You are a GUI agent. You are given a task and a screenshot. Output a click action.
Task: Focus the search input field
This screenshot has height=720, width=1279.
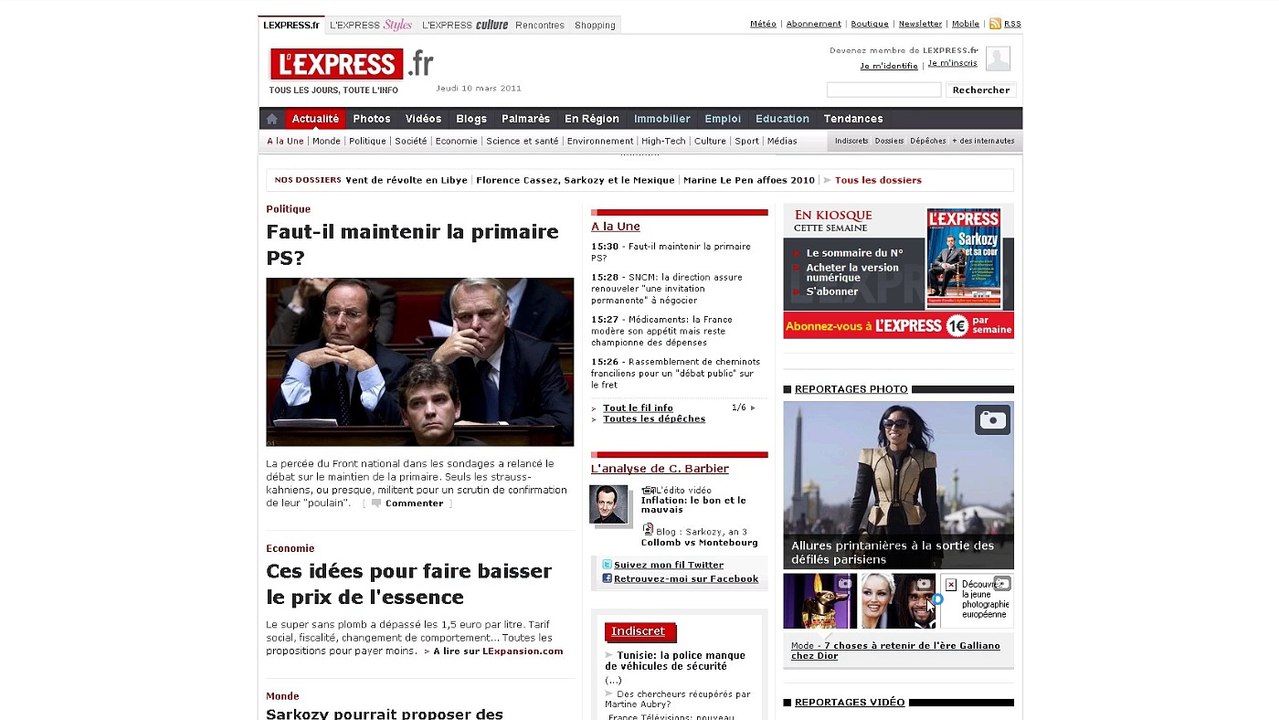pyautogui.click(x=883, y=90)
